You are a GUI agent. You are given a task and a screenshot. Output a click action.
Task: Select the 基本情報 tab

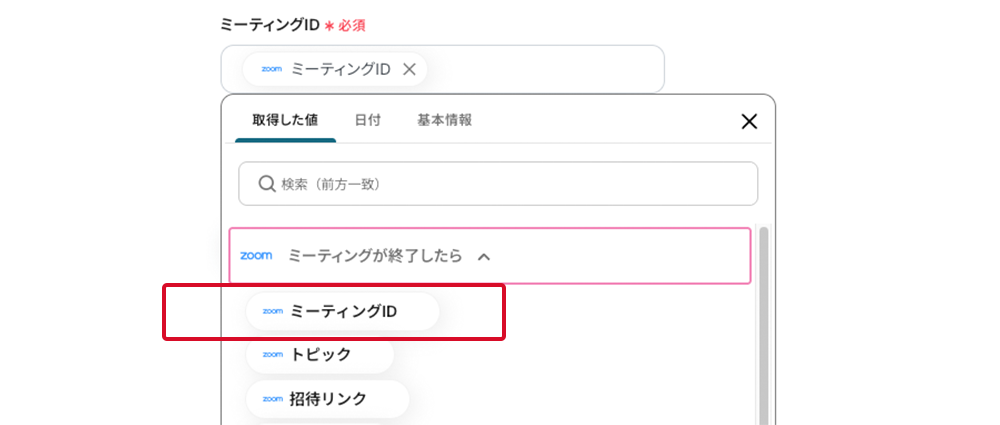coord(444,120)
